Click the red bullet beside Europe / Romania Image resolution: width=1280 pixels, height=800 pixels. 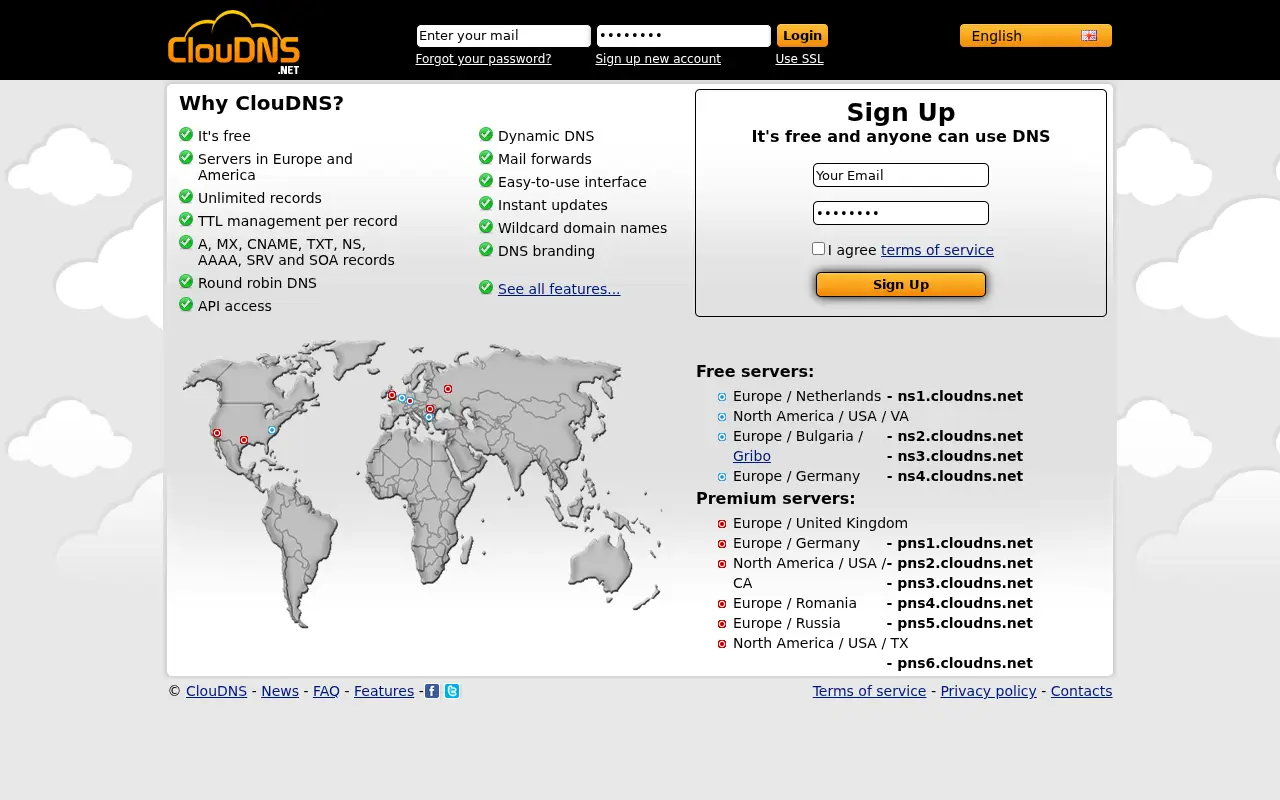pyautogui.click(x=722, y=604)
